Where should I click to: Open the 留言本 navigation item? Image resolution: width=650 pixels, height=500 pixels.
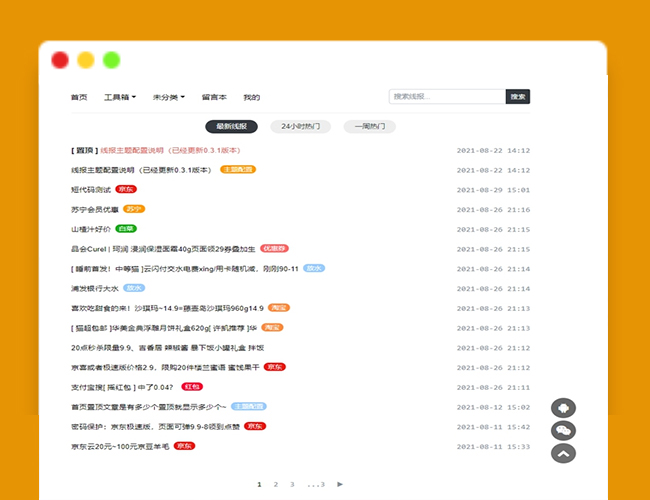tap(214, 97)
